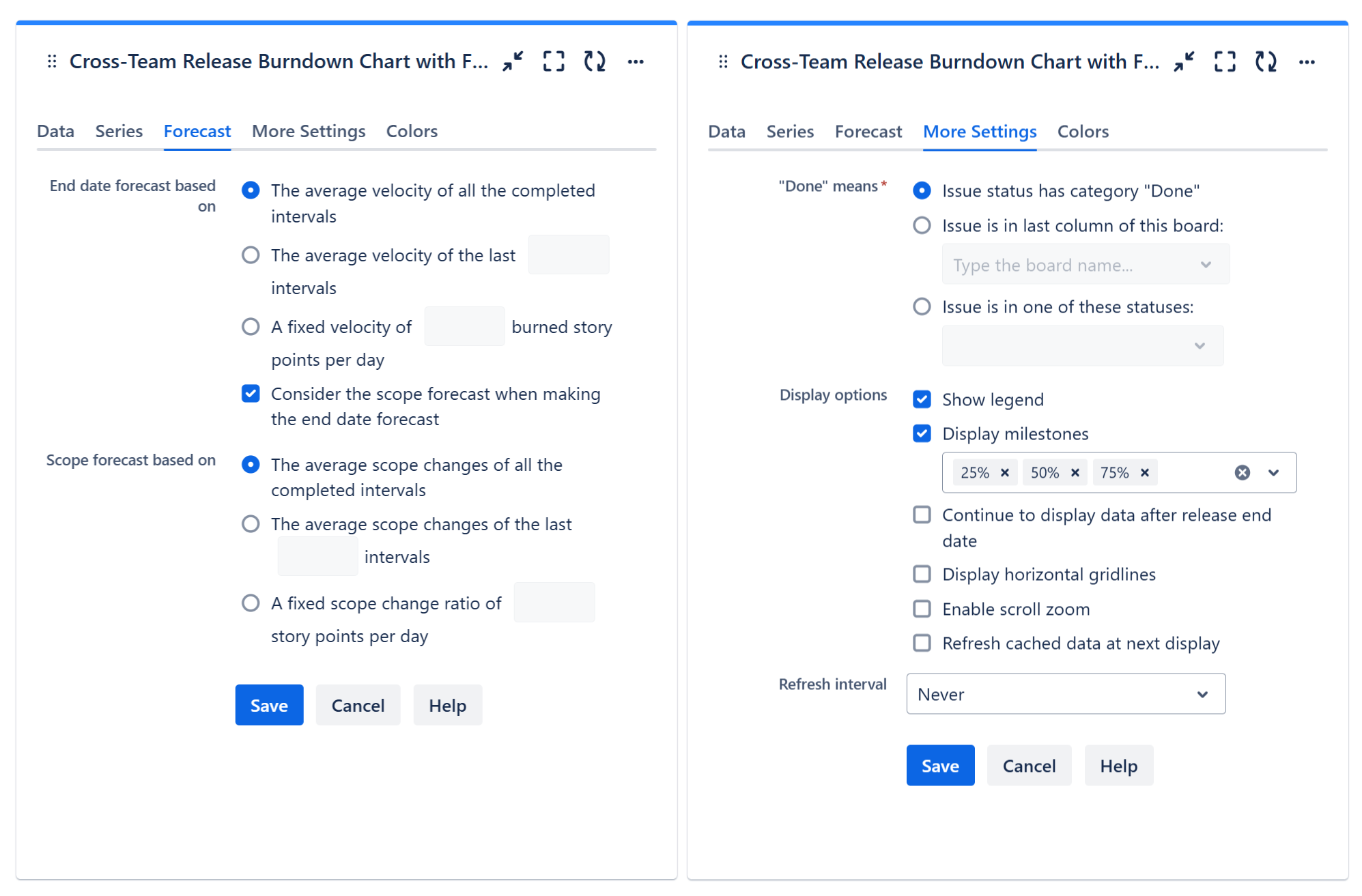
Task: Open the ellipsis menu on the left gadget
Action: point(636,62)
